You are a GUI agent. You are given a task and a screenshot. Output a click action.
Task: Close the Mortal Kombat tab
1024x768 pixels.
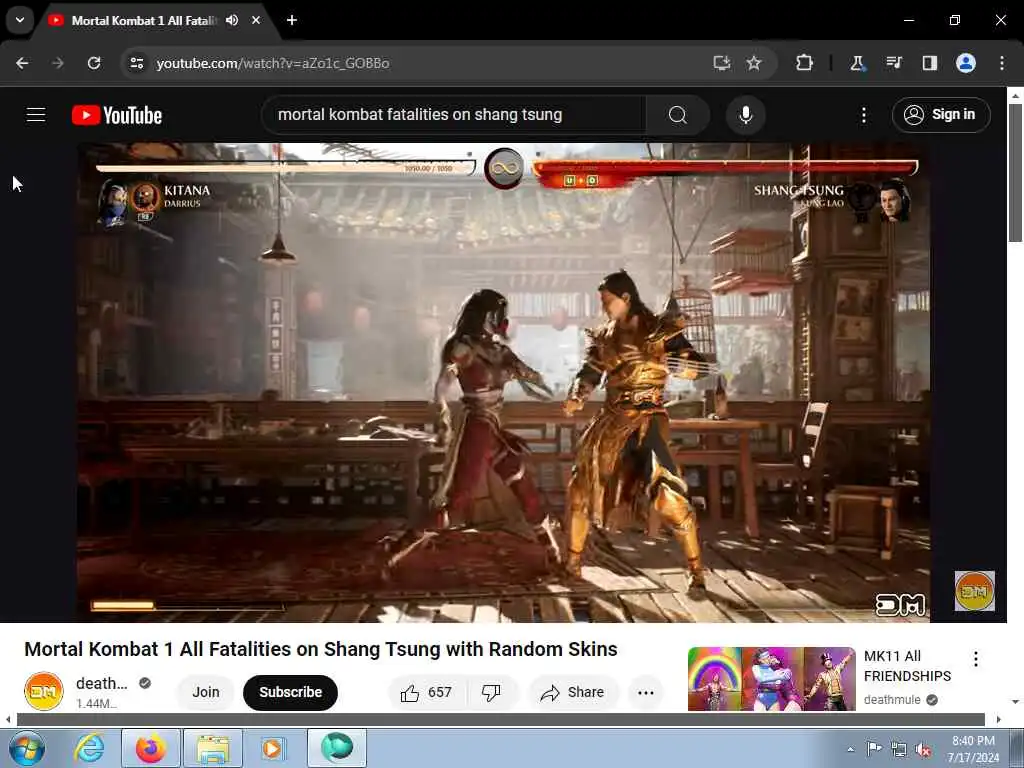point(256,20)
